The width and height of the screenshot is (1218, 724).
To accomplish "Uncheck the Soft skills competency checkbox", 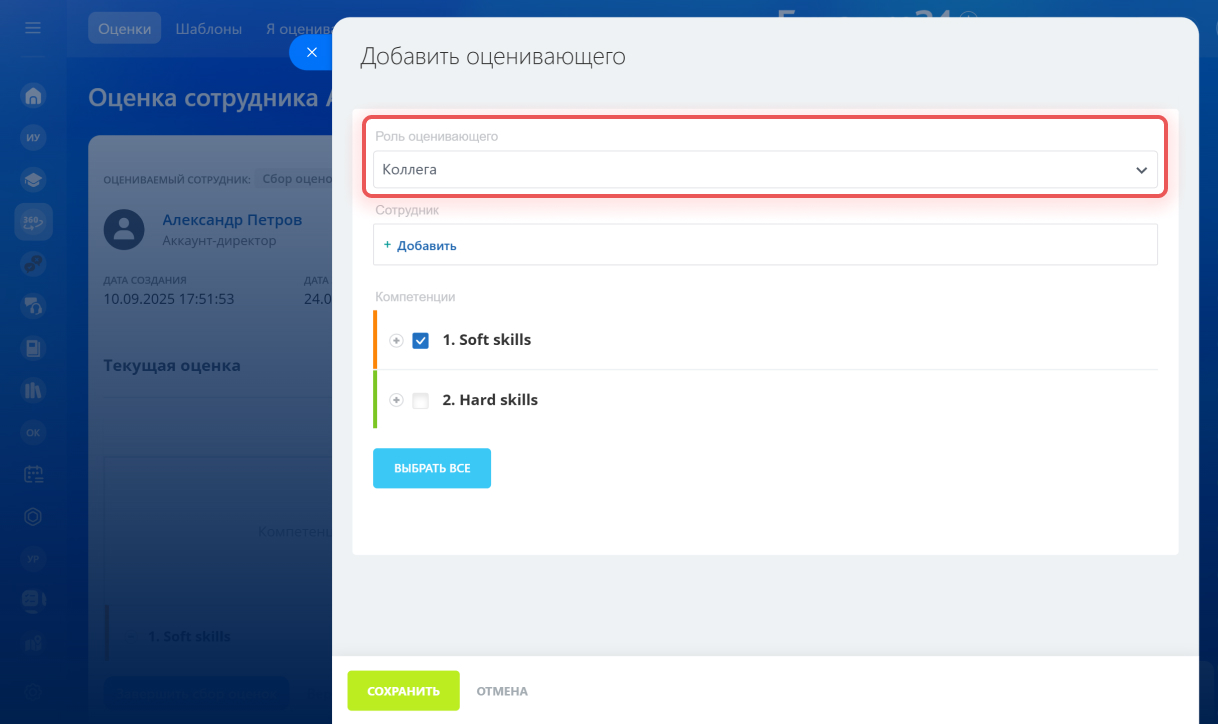I will (x=421, y=340).
